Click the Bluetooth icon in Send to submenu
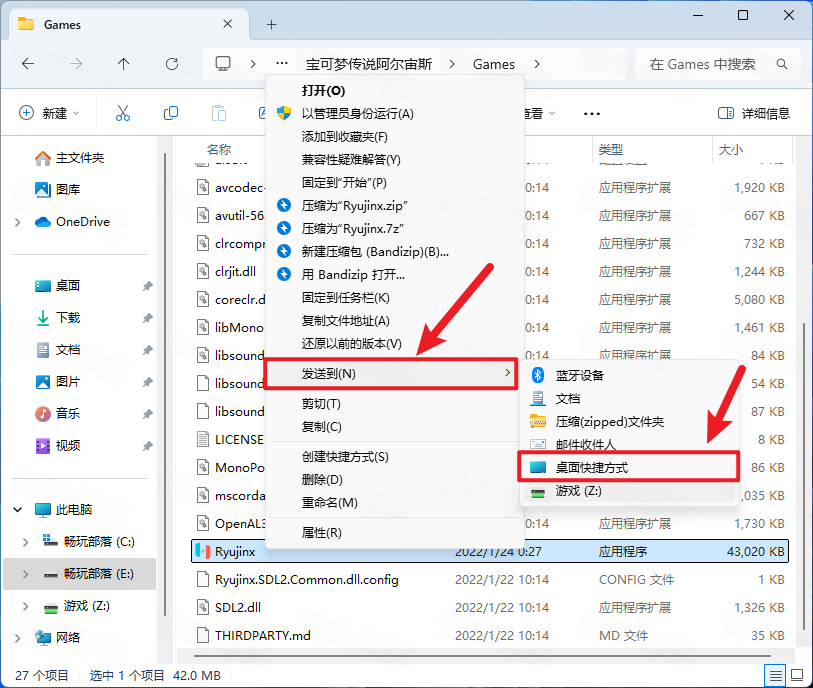 [x=538, y=375]
